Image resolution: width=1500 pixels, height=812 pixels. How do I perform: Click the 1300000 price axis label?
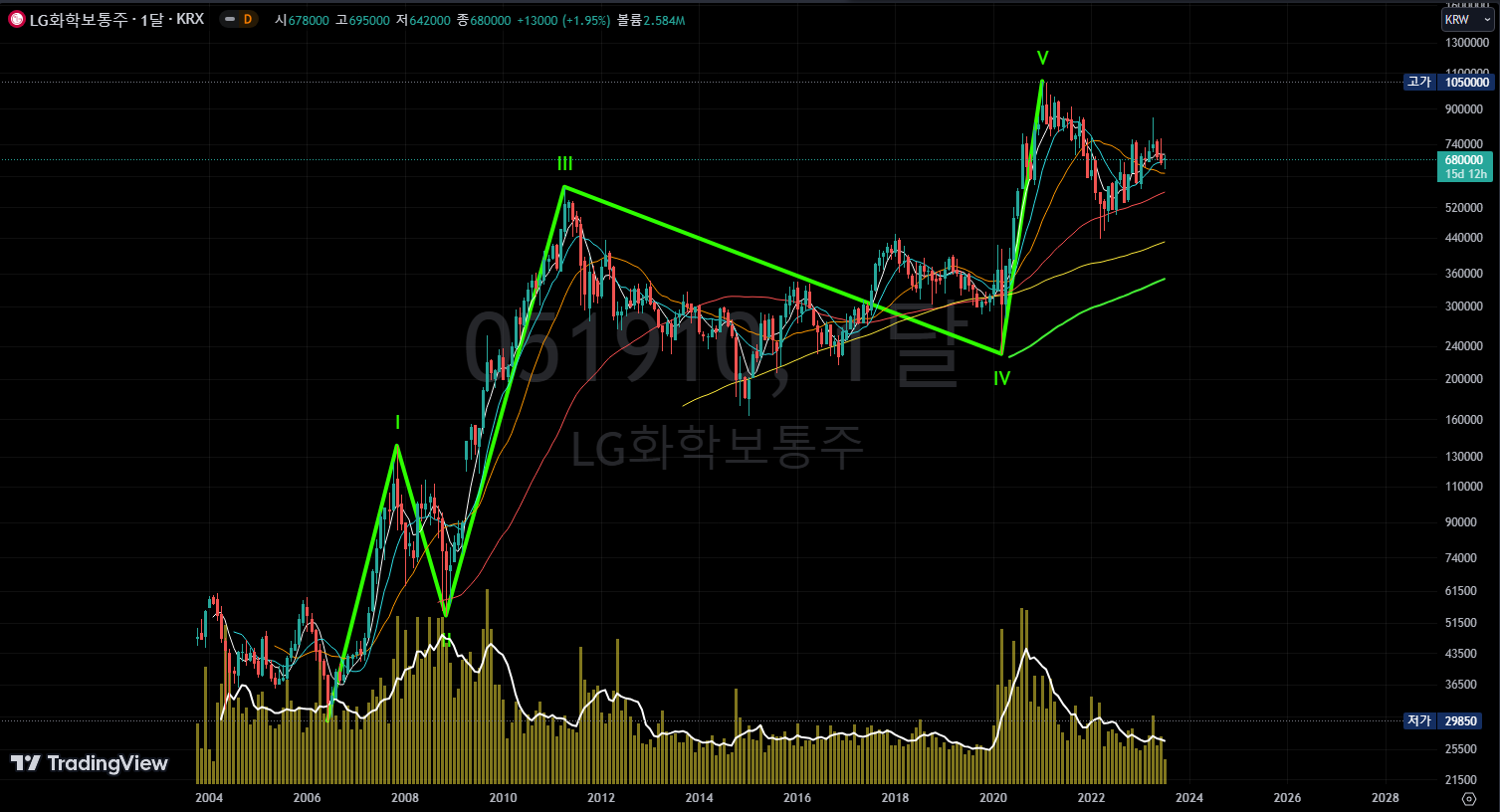1466,43
